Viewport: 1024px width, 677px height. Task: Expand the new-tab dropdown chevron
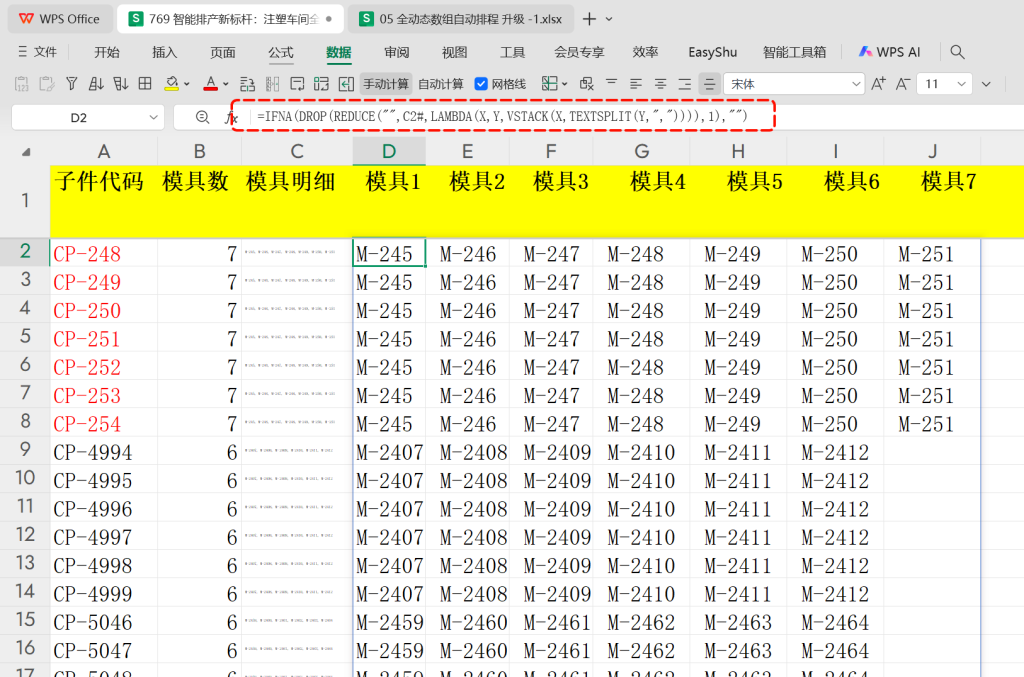point(609,20)
